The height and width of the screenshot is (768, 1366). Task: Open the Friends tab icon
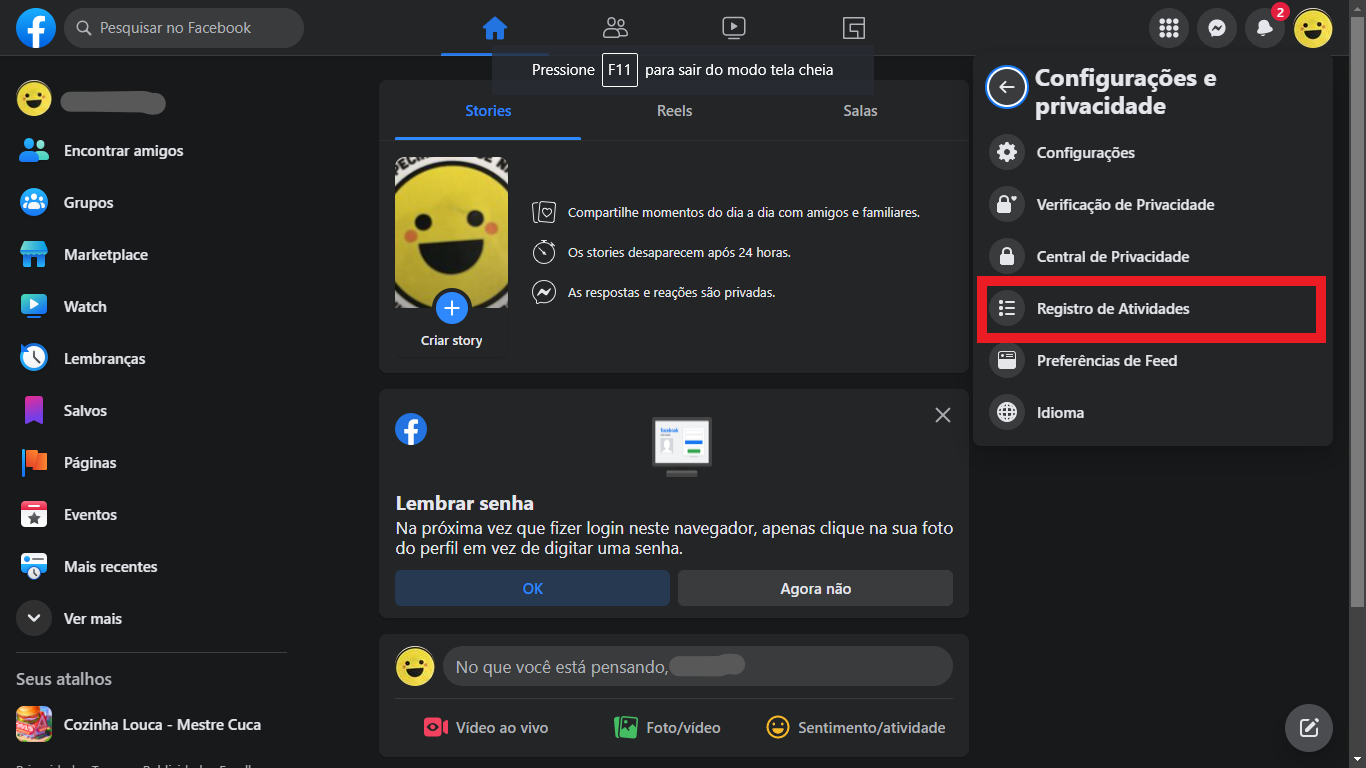click(x=615, y=28)
